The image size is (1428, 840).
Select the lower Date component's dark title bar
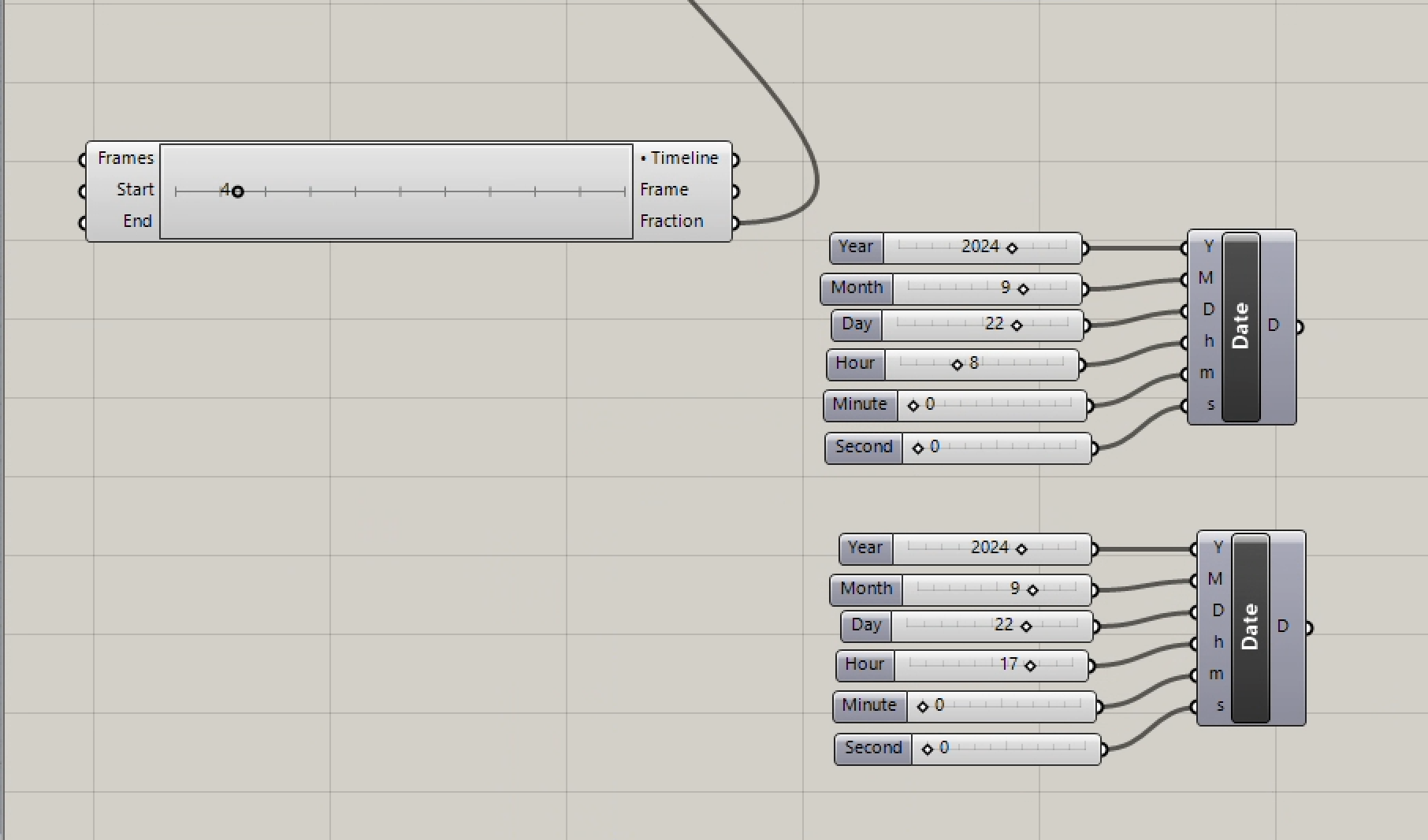1250,628
